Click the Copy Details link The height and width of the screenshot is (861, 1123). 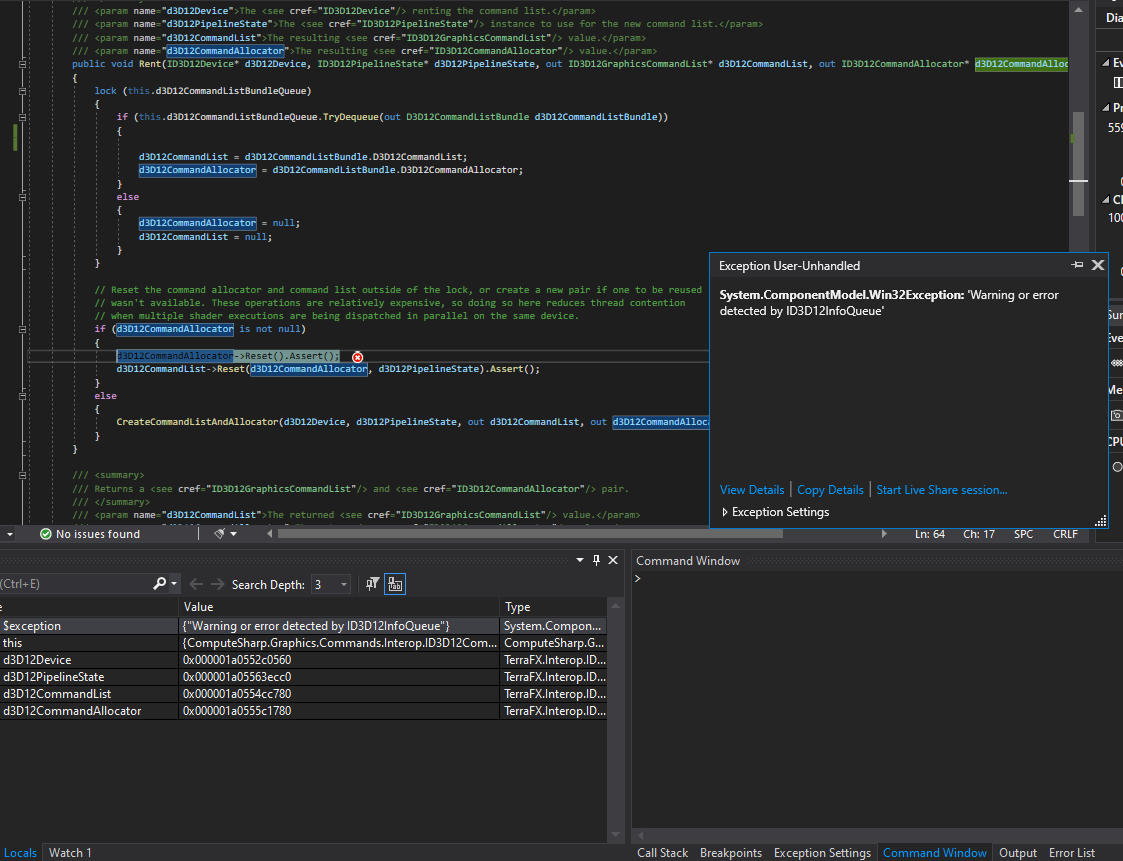click(830, 490)
